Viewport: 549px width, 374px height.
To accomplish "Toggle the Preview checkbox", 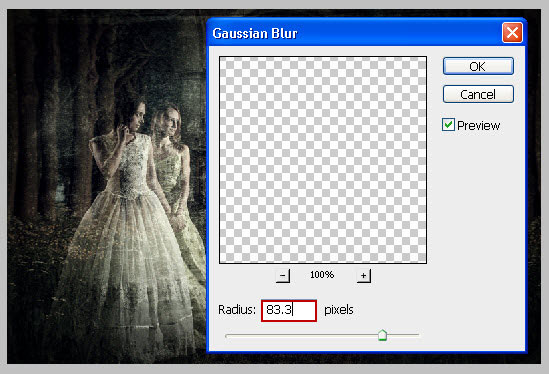I will pos(448,125).
